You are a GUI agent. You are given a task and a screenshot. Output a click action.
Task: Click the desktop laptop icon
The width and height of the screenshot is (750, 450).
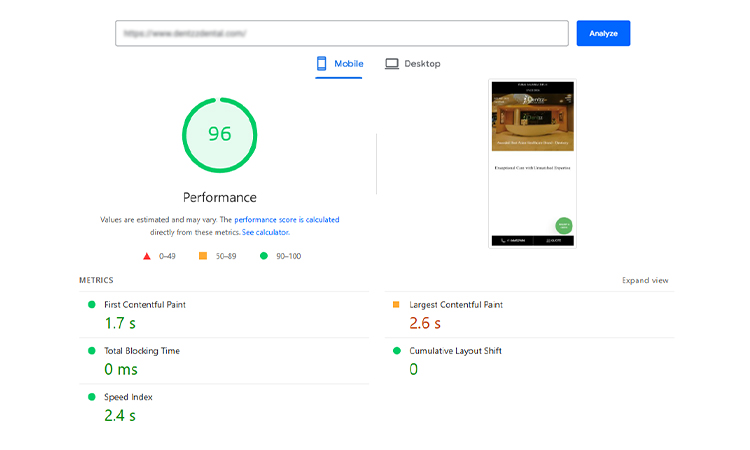(392, 64)
